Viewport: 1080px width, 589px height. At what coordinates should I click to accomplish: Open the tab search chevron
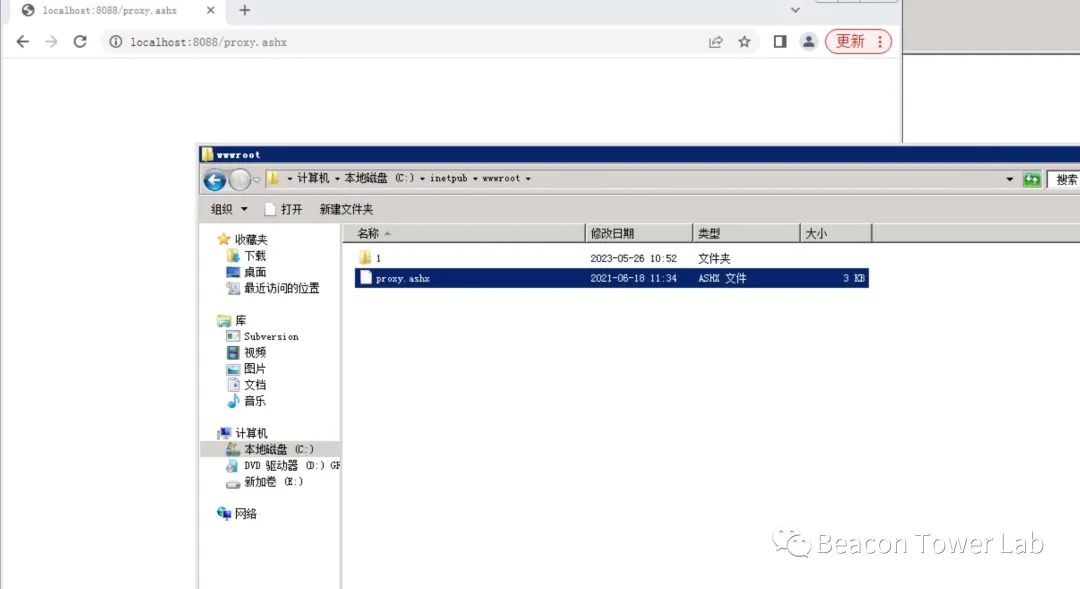795,10
